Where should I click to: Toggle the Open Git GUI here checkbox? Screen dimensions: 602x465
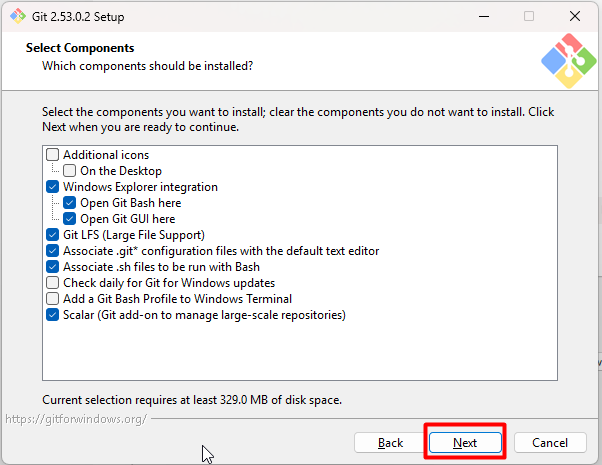click(x=69, y=219)
